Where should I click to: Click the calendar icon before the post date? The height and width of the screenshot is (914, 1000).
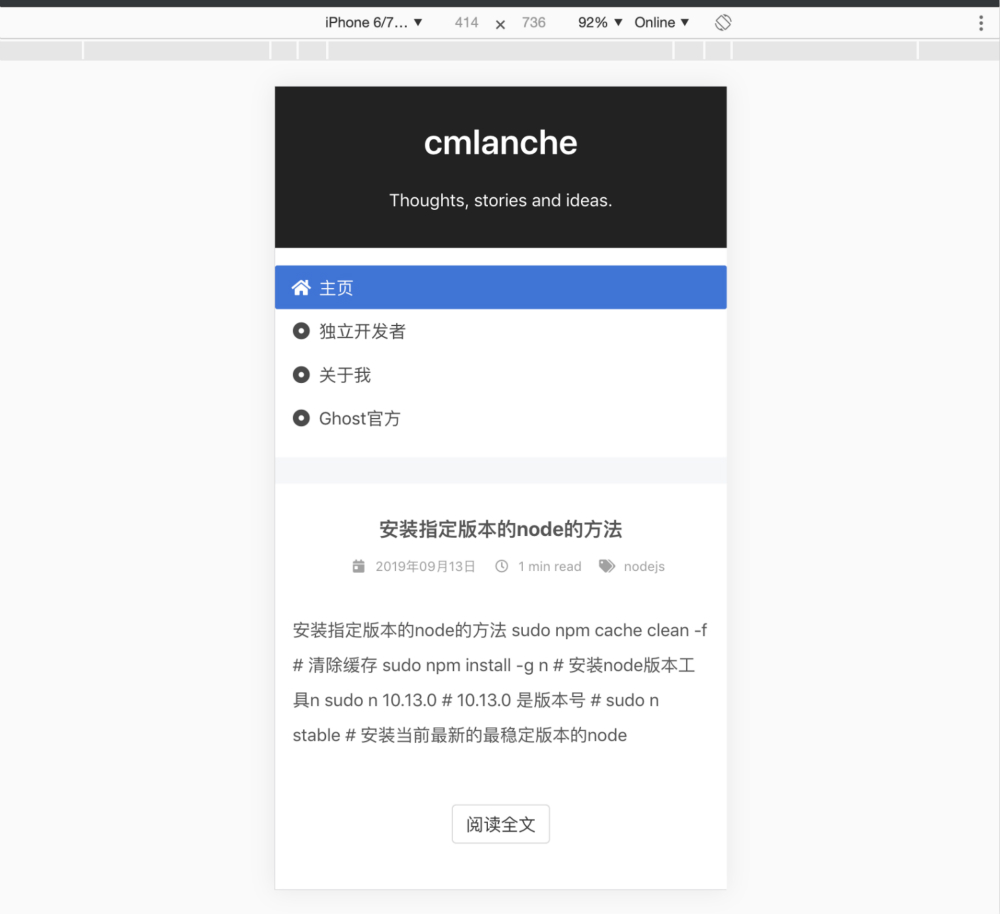358,566
